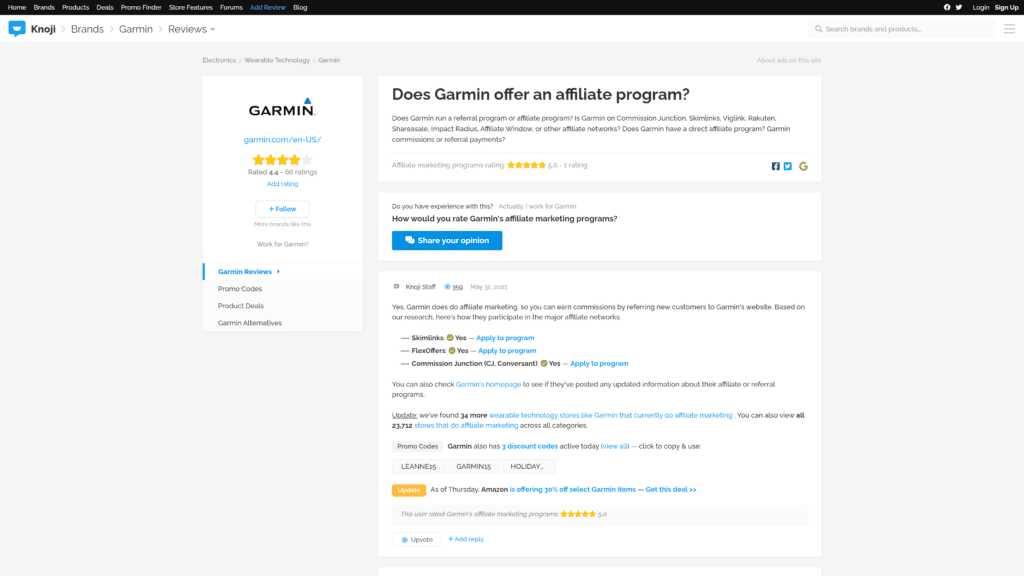Open the garmin.com/en-US/ website link

click(x=282, y=140)
